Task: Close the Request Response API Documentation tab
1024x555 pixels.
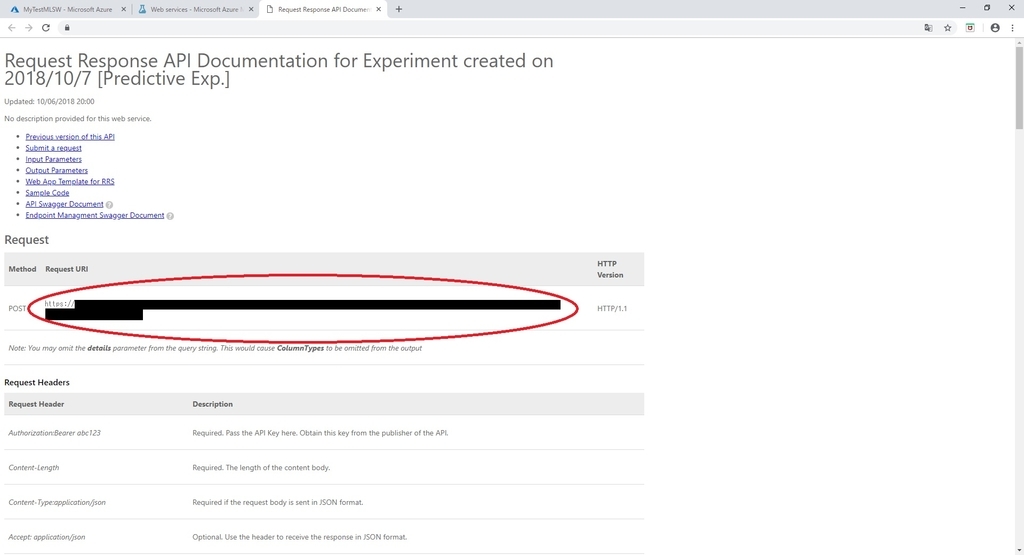Action: (378, 9)
